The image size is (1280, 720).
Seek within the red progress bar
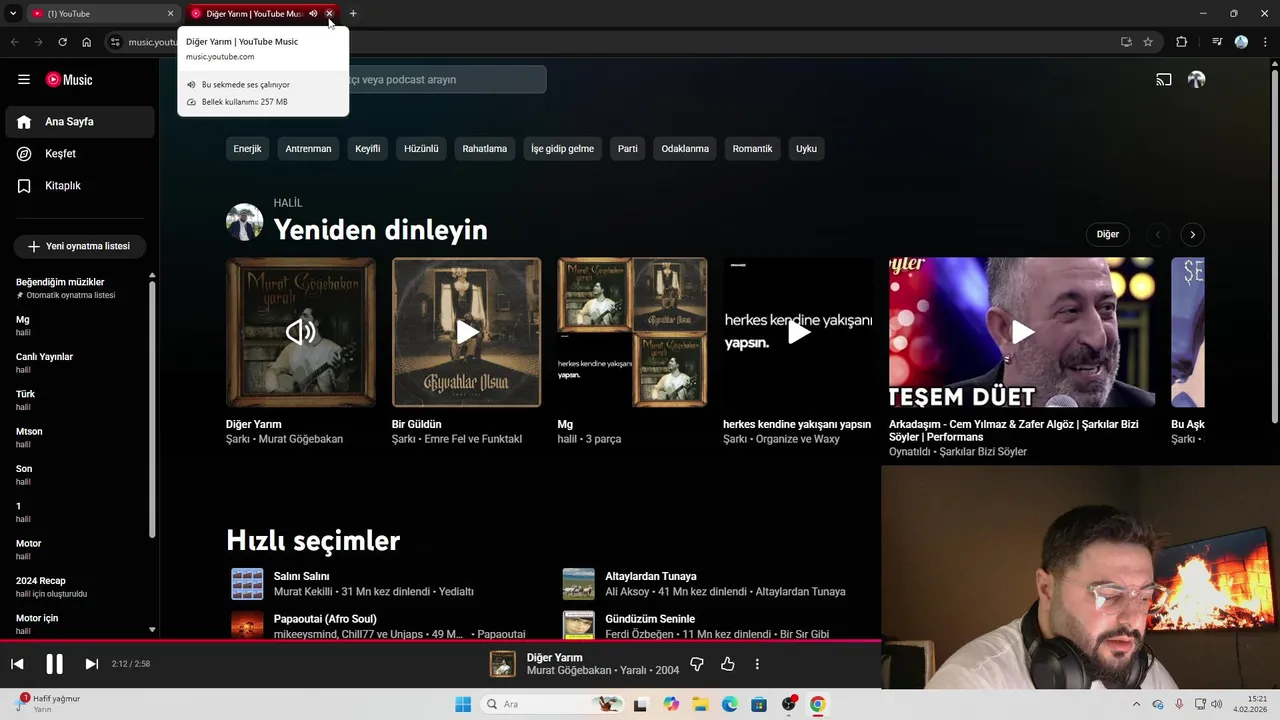(440, 641)
